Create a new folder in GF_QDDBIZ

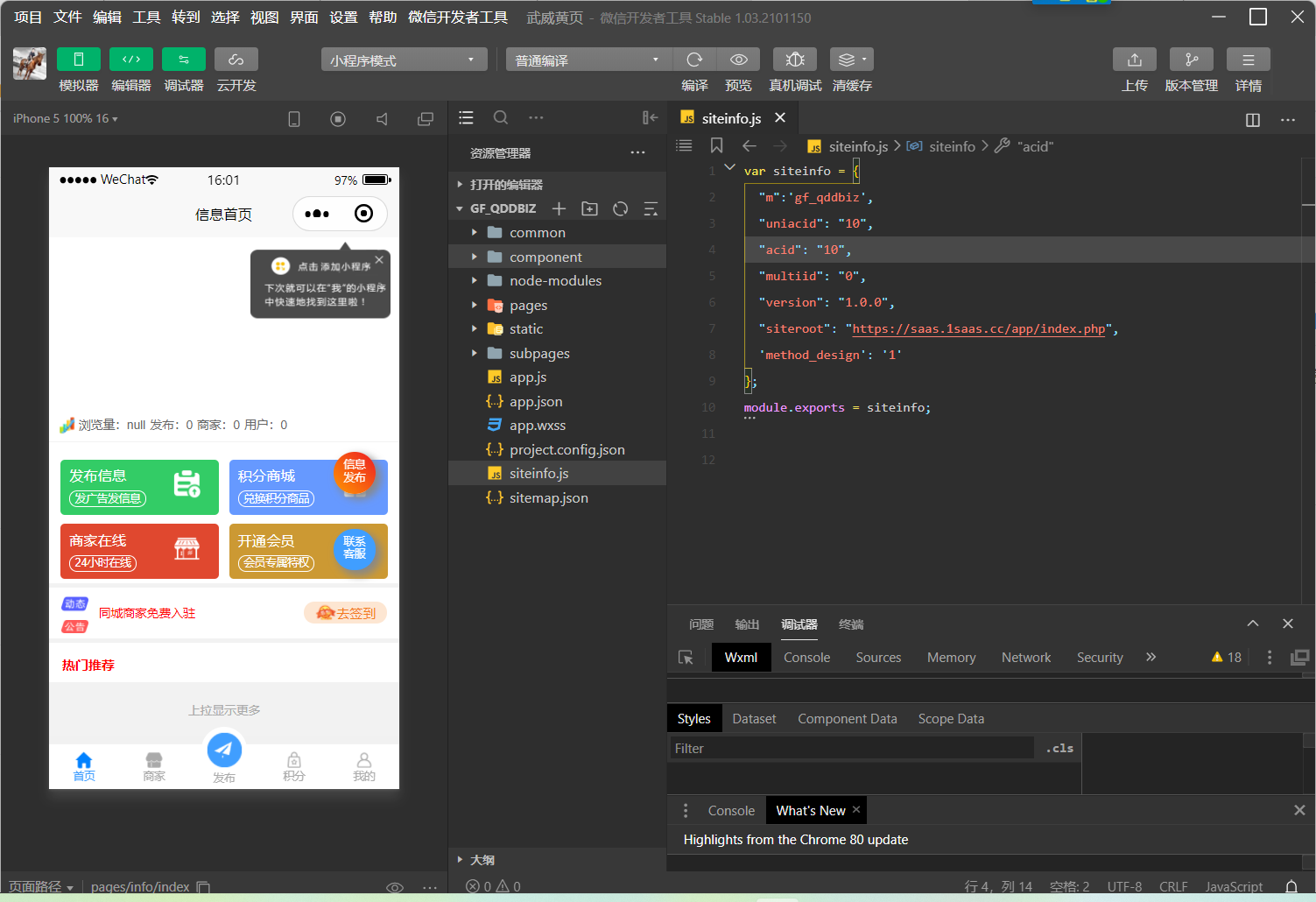point(590,208)
